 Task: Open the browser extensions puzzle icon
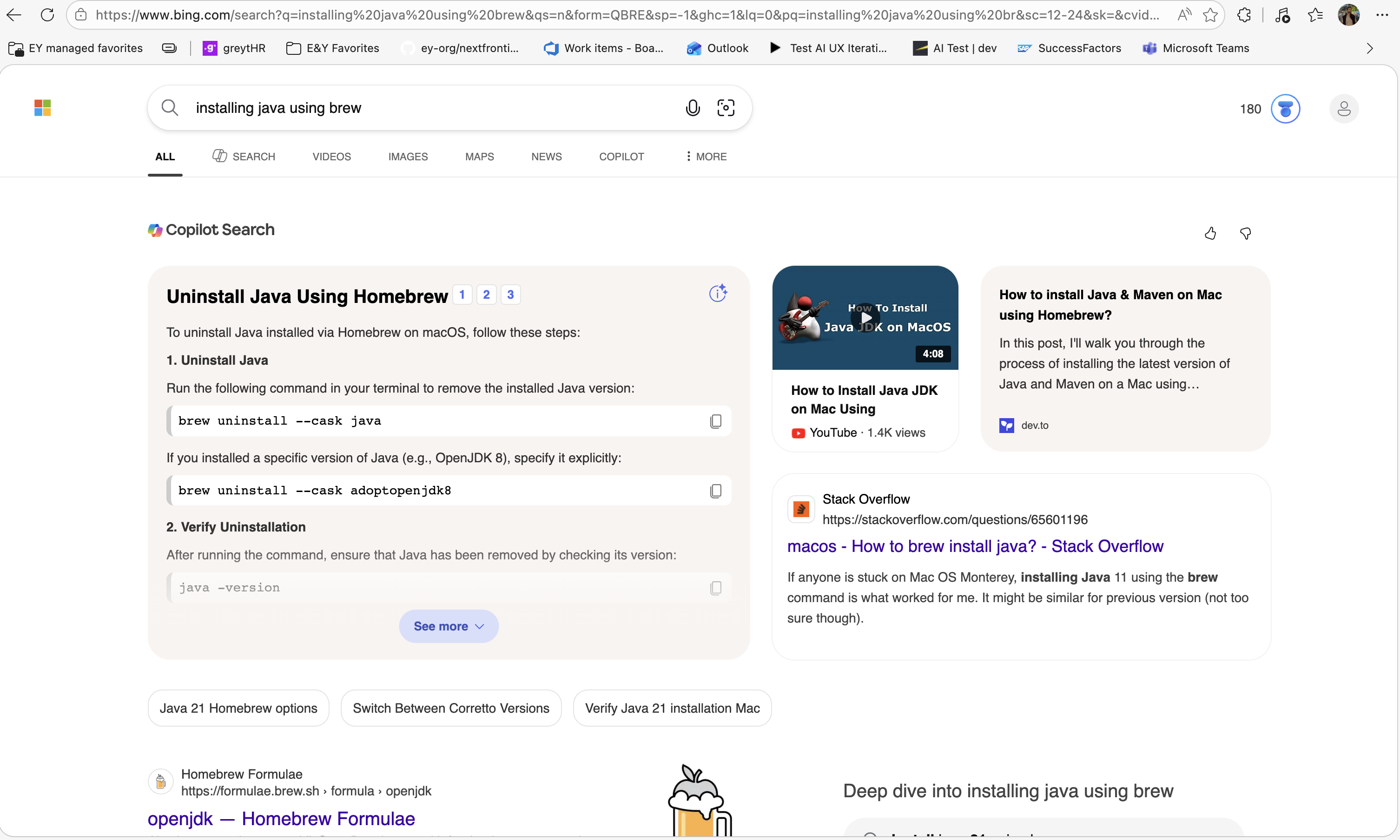pyautogui.click(x=1244, y=15)
